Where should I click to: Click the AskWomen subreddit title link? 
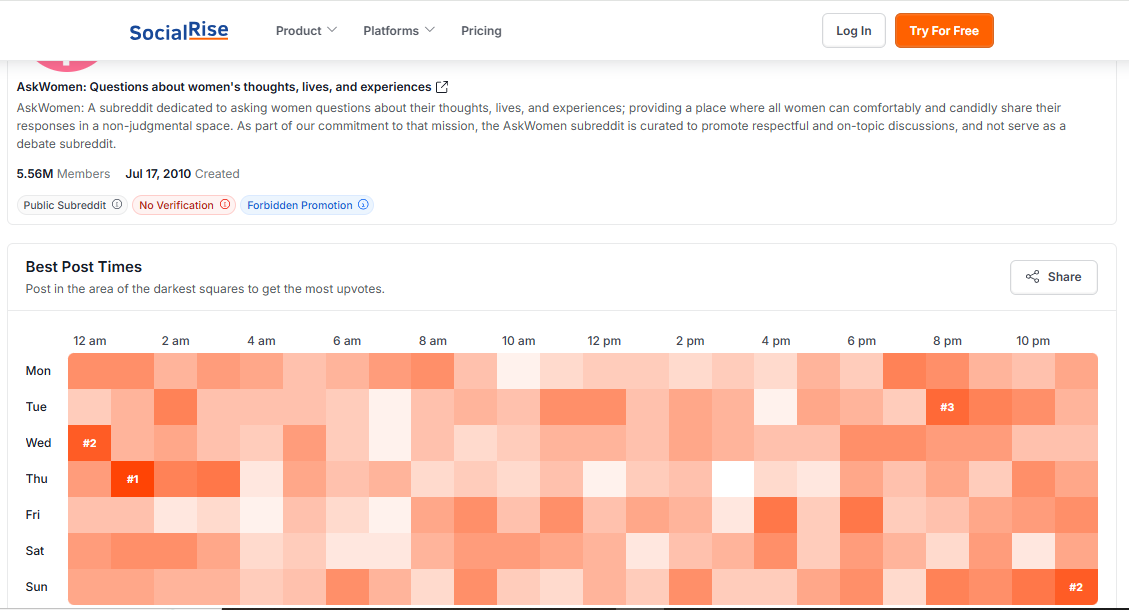[224, 87]
